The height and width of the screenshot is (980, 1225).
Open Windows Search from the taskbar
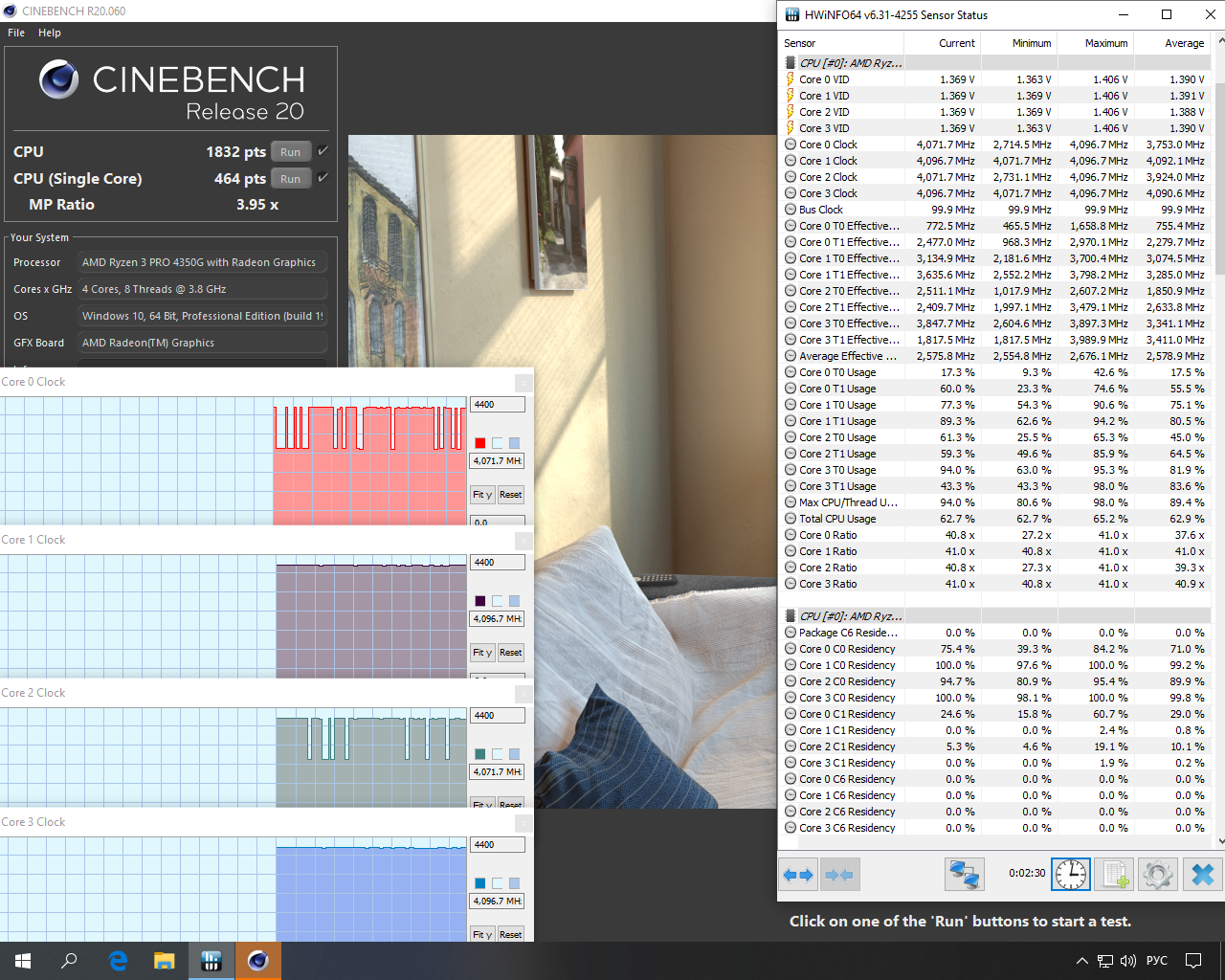(x=69, y=961)
